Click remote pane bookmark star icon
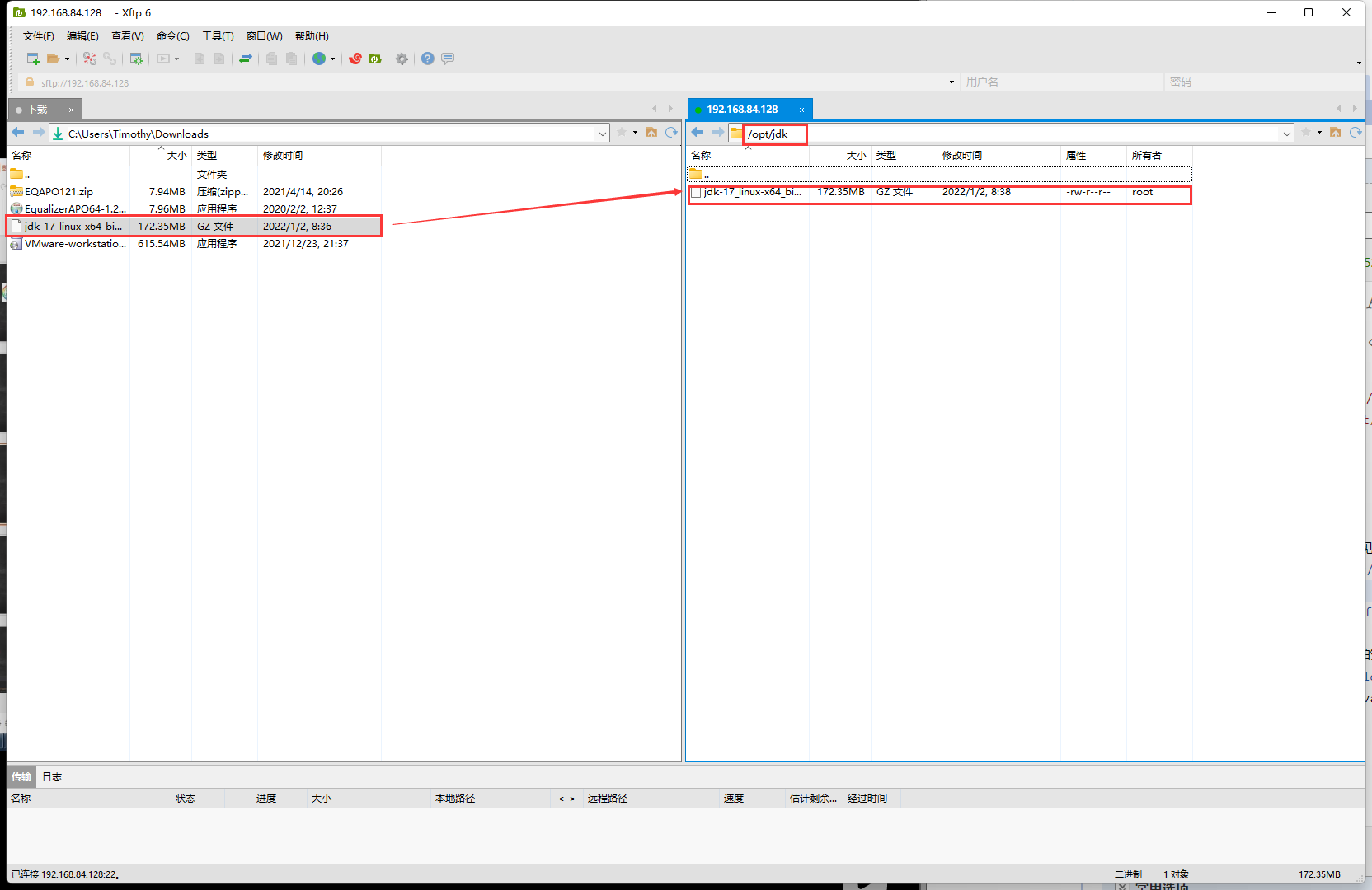This screenshot has height=890, width=1372. tap(1306, 133)
